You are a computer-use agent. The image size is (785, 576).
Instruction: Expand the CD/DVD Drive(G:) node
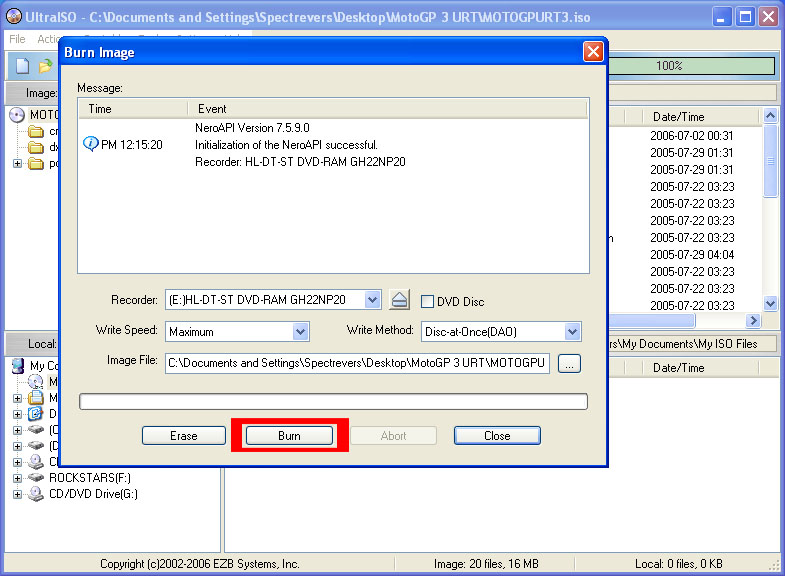(18, 494)
